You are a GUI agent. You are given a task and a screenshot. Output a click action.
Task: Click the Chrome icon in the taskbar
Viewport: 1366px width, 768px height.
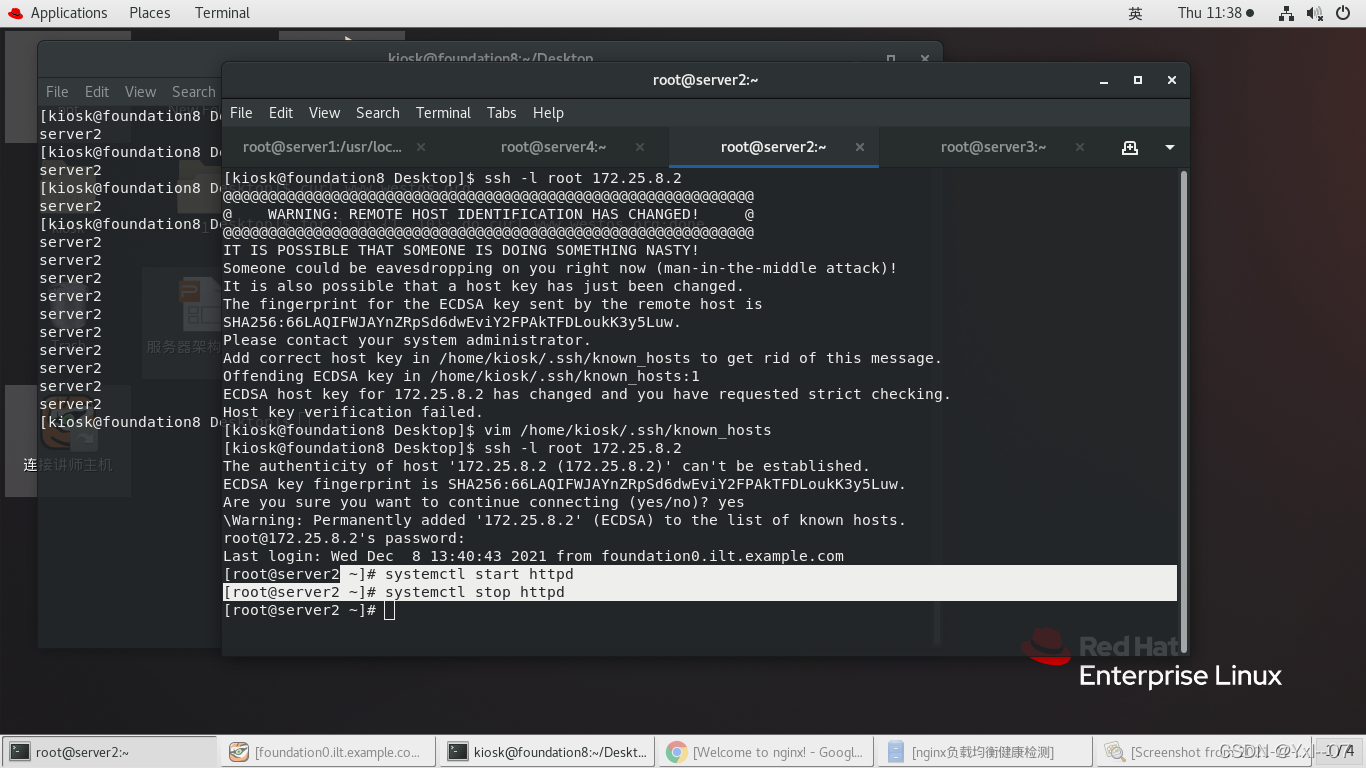click(676, 752)
